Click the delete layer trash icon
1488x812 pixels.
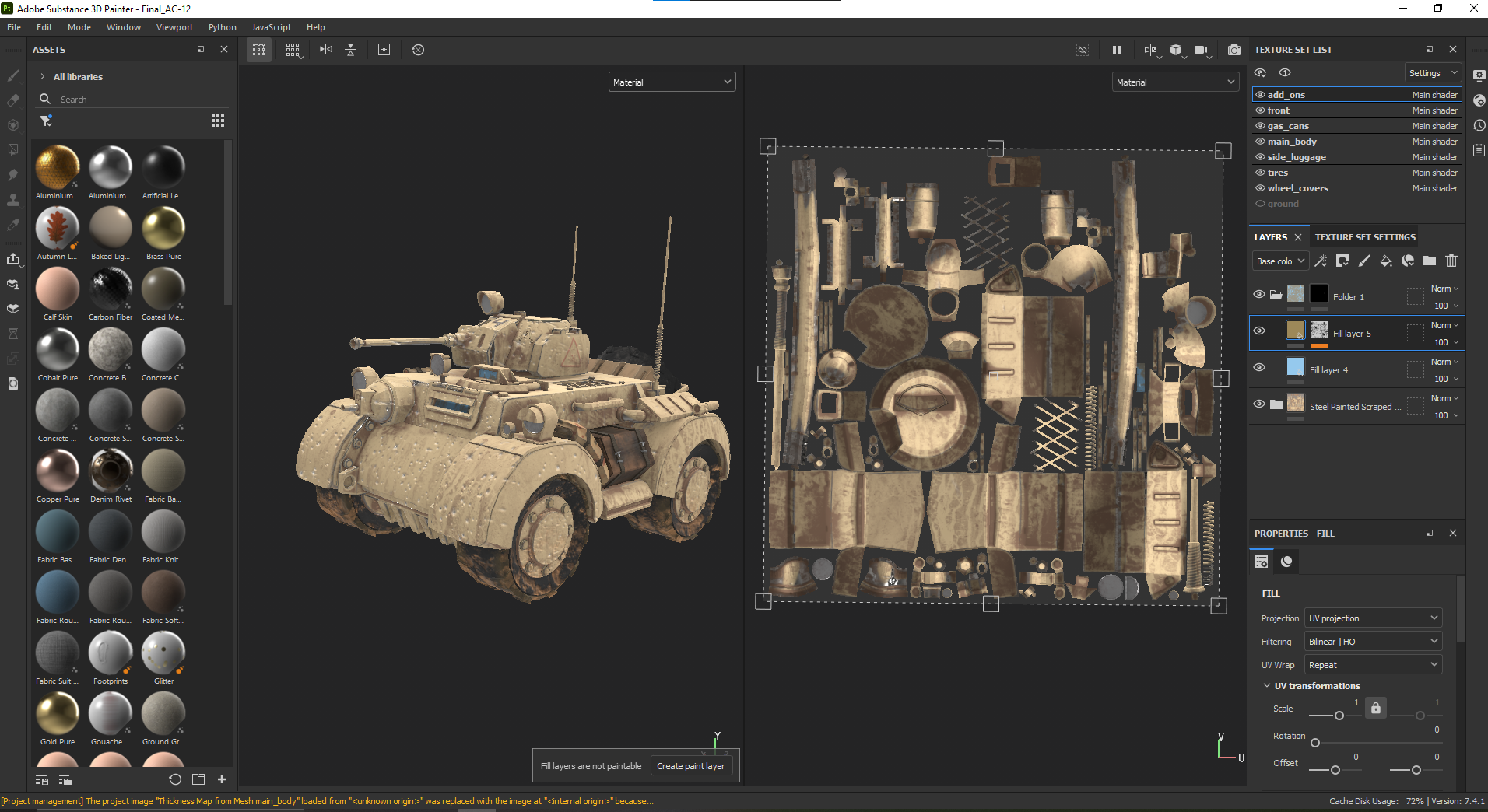[x=1451, y=261]
